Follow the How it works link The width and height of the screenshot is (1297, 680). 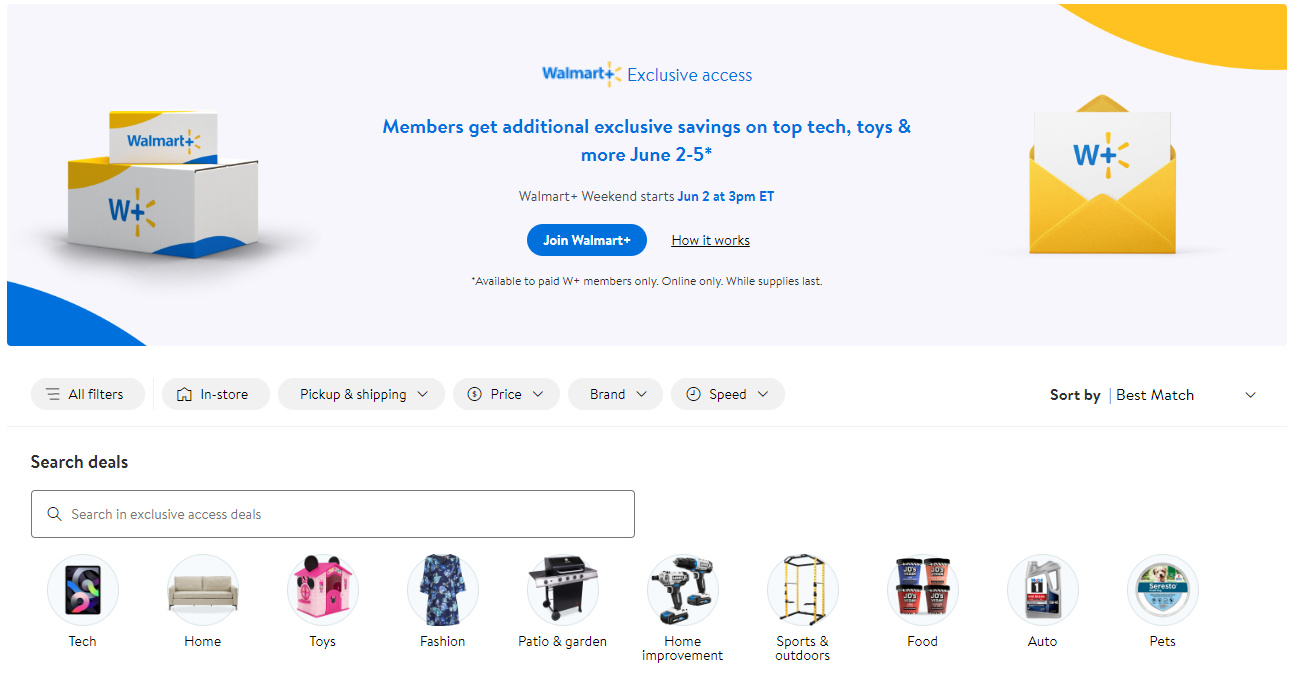tap(711, 240)
